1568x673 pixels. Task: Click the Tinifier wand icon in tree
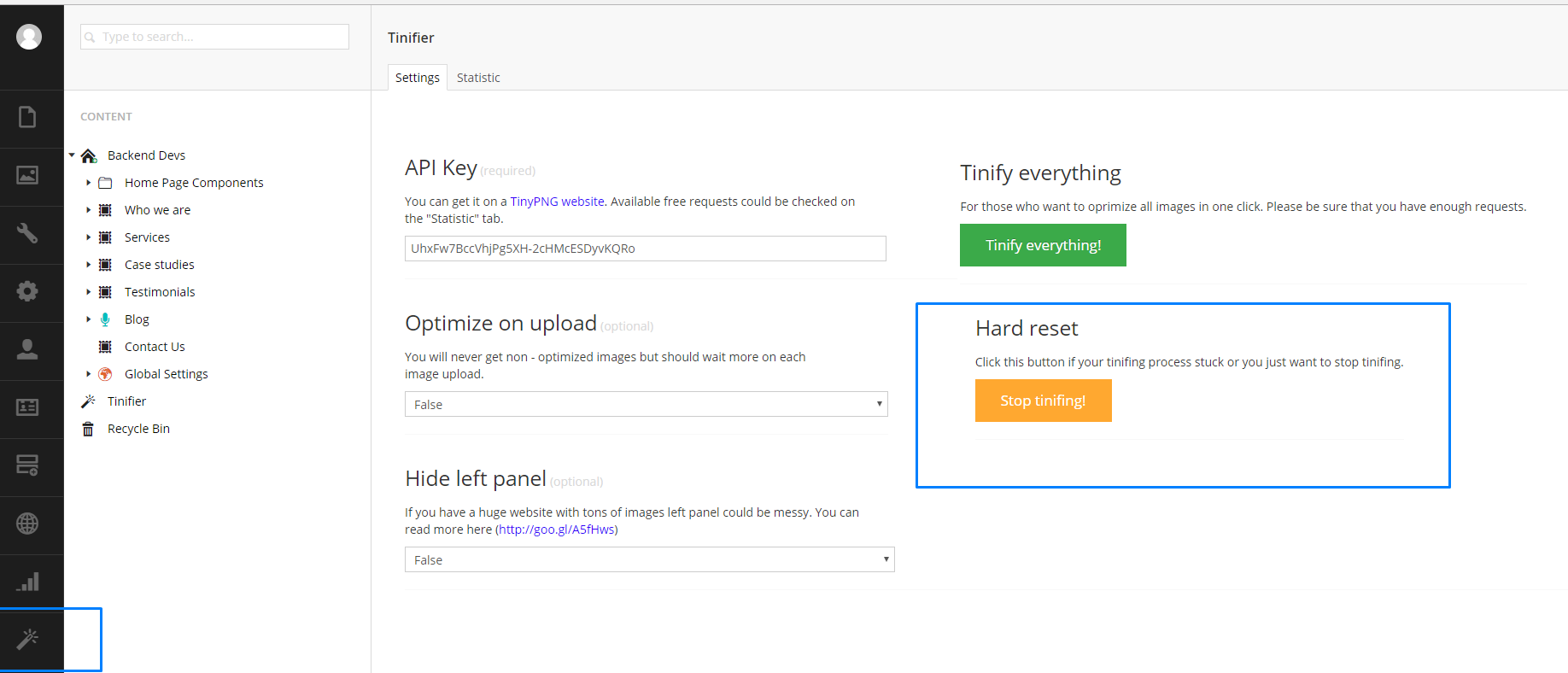pyautogui.click(x=88, y=401)
